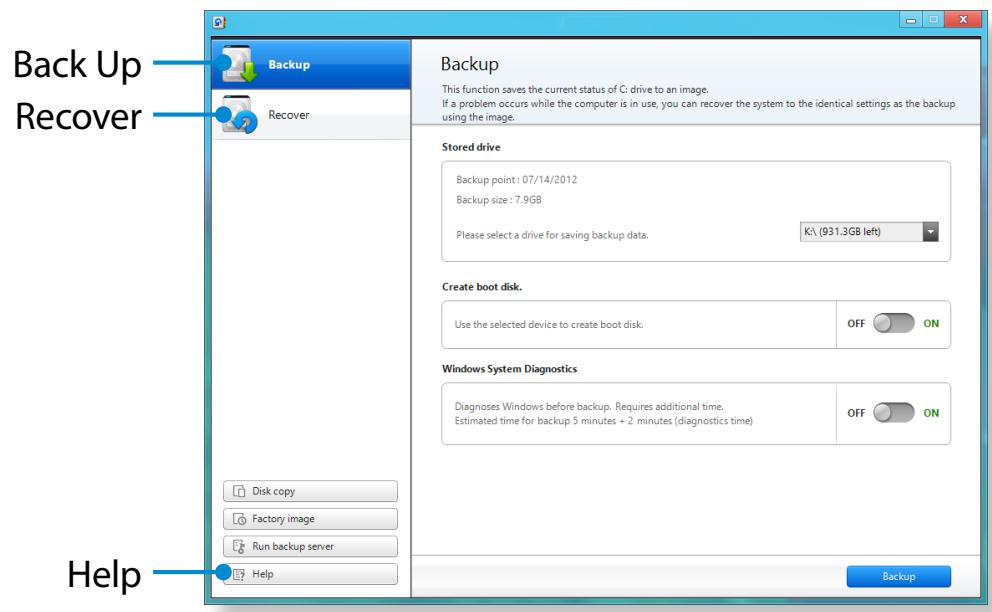
Task: Click the dropdown arrow of drive selector
Action: (x=930, y=232)
